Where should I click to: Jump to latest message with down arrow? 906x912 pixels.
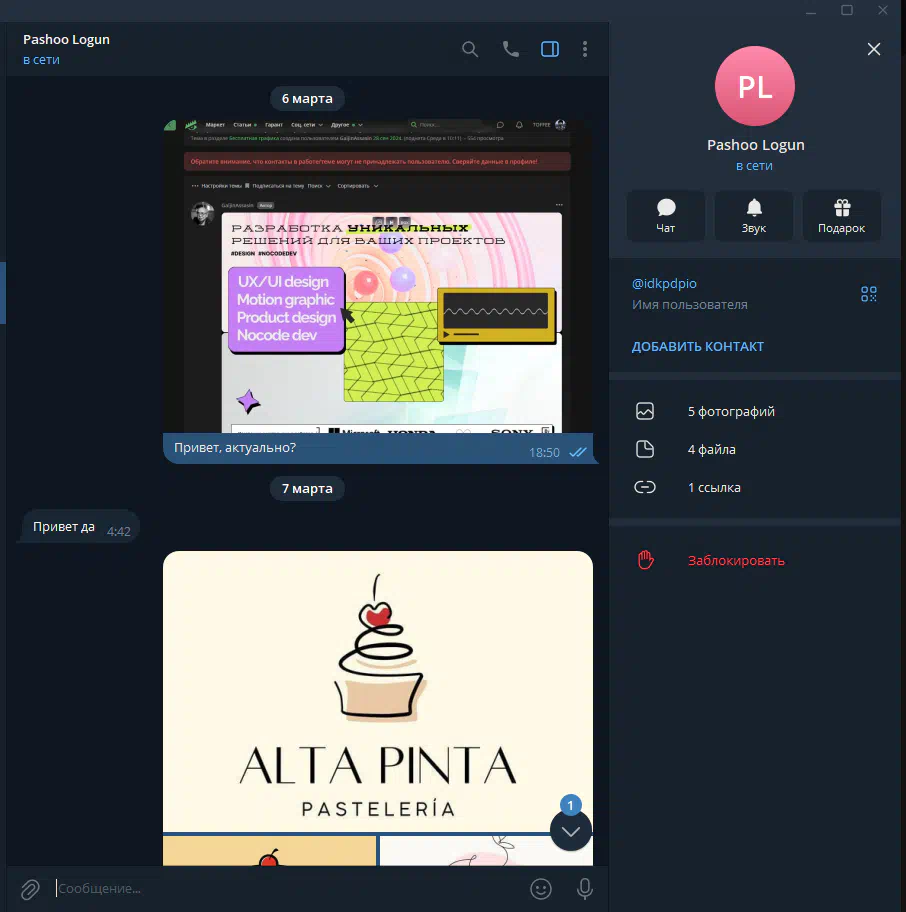tap(571, 830)
